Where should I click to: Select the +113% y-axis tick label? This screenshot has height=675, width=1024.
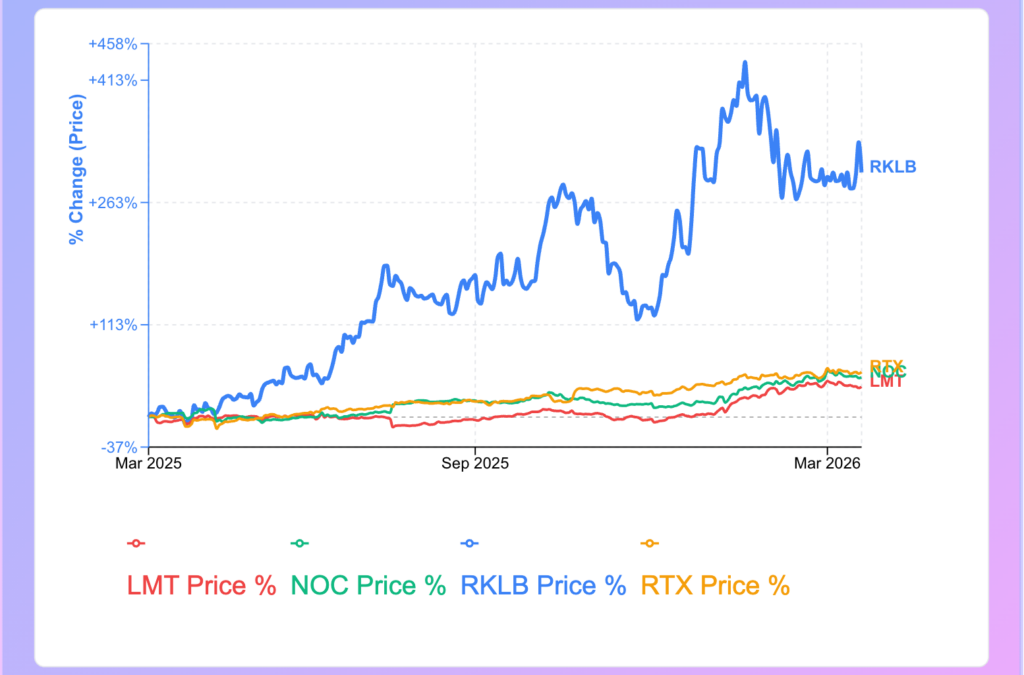pos(119,324)
